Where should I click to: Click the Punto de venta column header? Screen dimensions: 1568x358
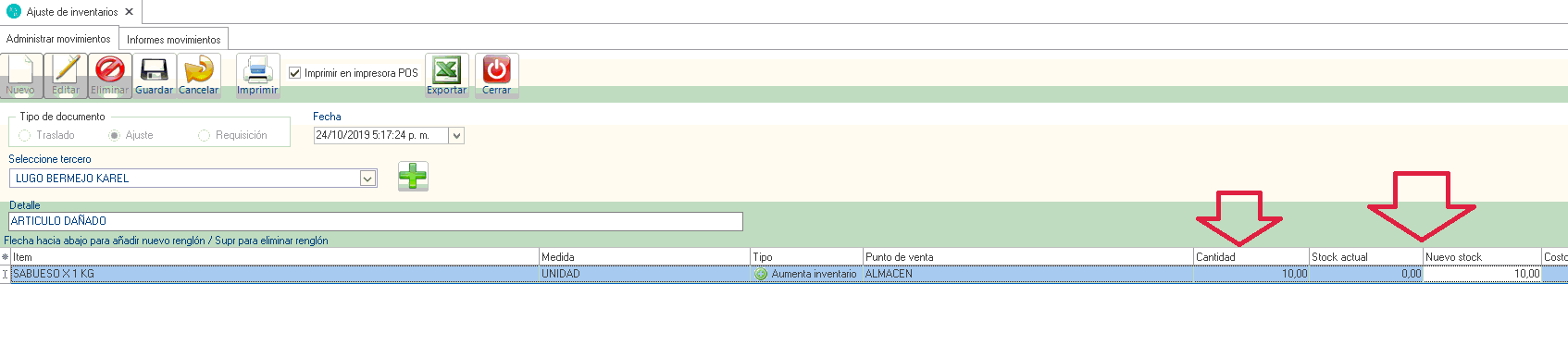(1028, 256)
